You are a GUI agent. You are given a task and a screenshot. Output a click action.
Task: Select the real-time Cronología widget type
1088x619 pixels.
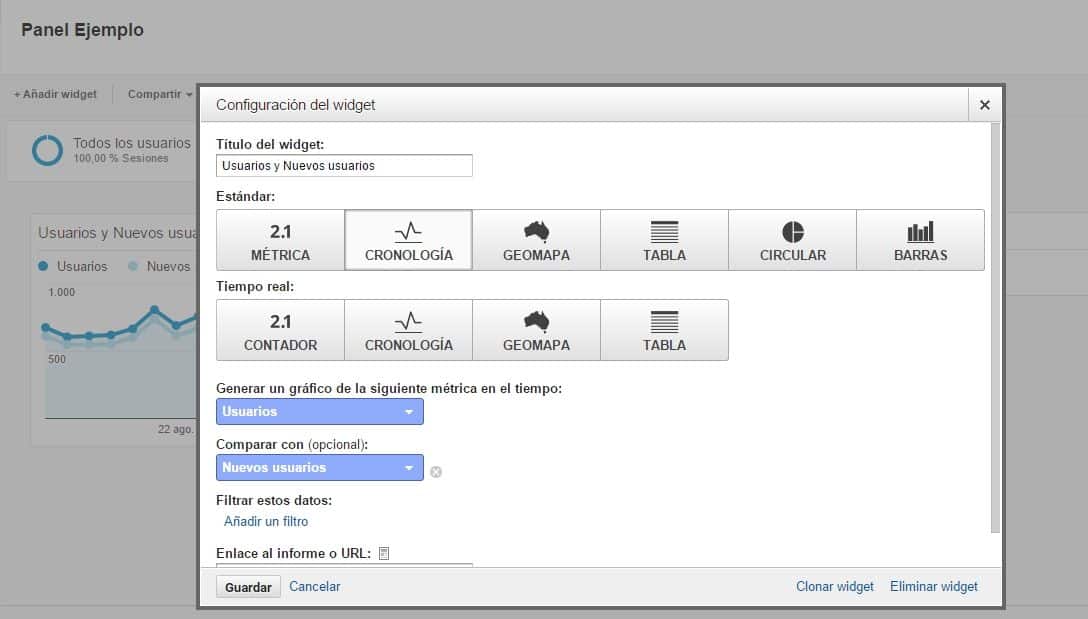pos(409,330)
